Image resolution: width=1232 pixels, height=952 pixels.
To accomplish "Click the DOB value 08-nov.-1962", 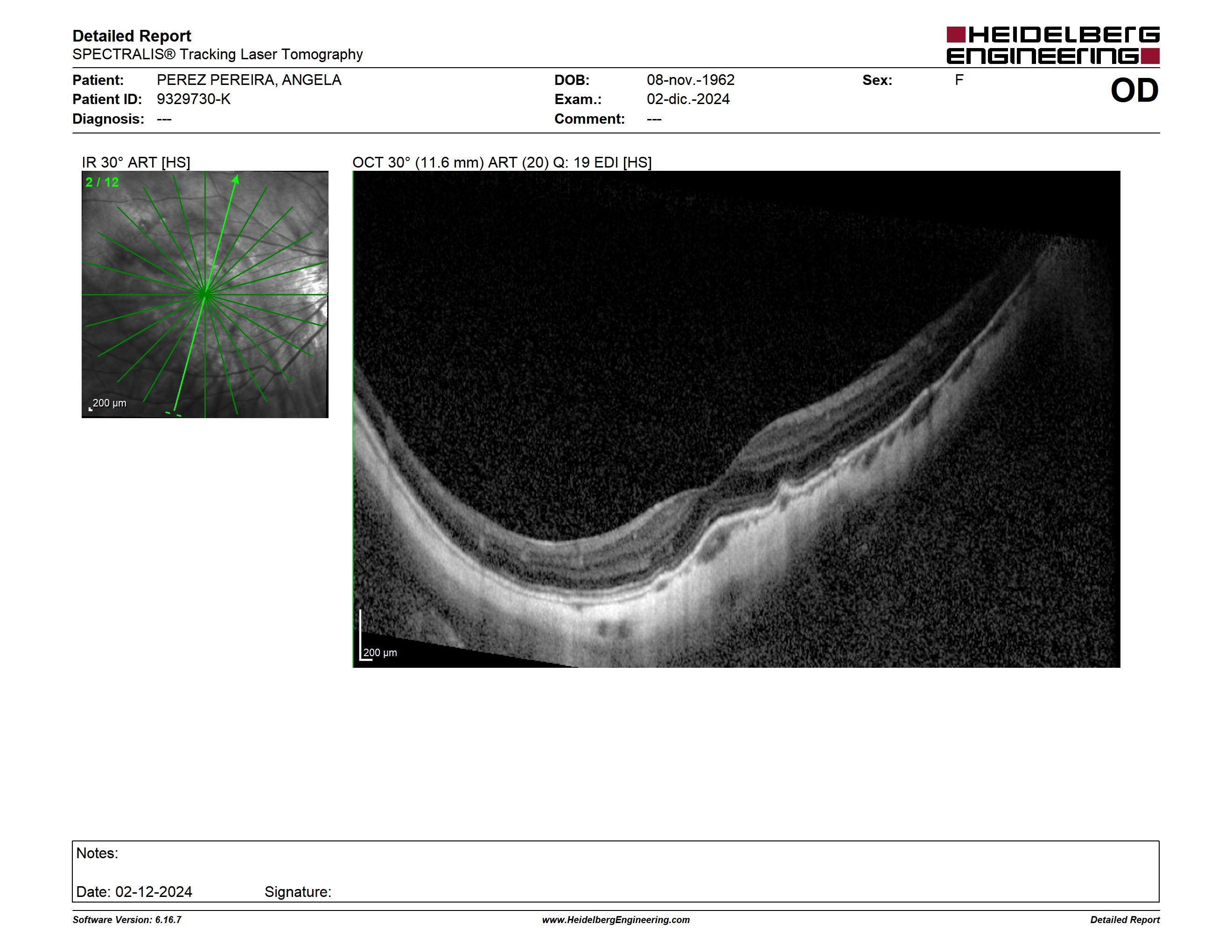I will (691, 80).
